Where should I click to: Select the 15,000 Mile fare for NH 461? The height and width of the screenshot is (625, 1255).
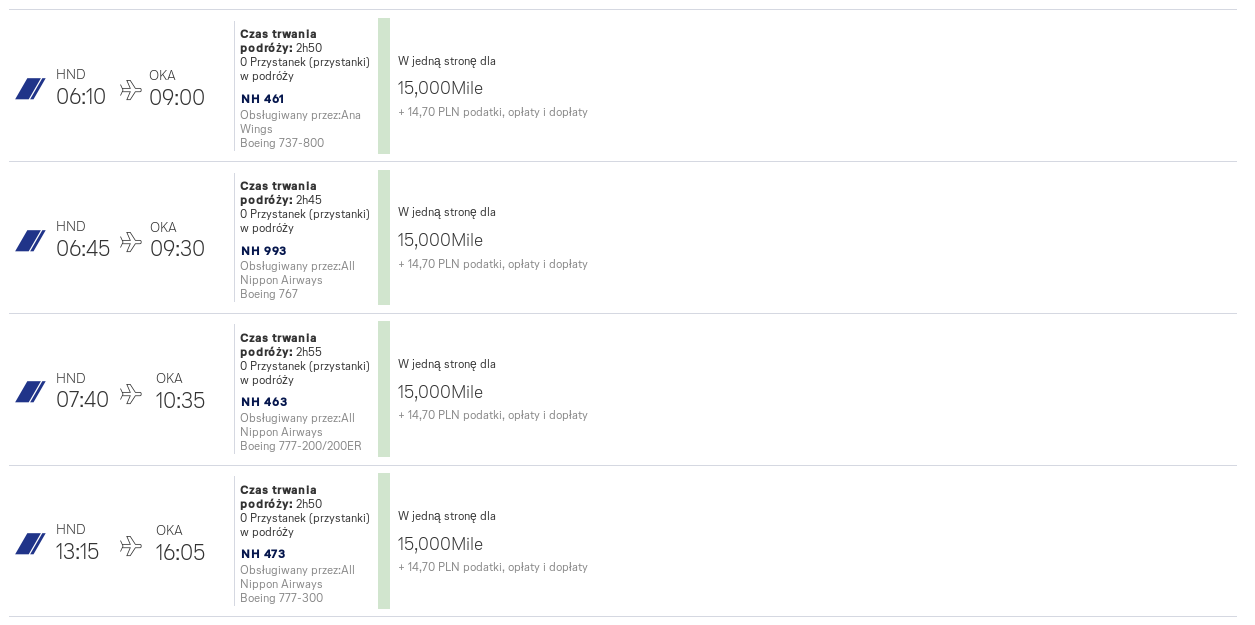(440, 88)
